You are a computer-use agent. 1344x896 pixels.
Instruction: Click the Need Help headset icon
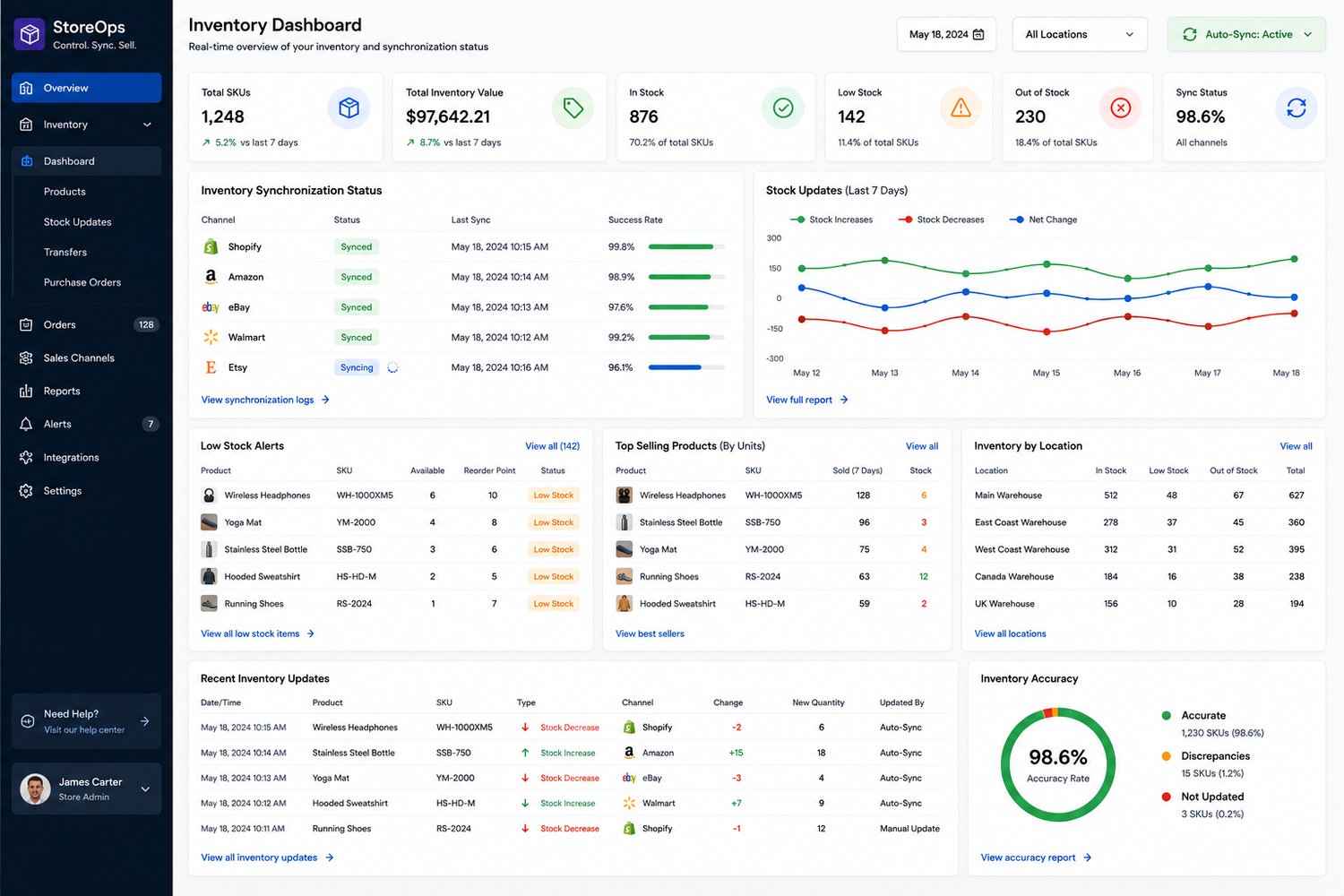[x=27, y=721]
